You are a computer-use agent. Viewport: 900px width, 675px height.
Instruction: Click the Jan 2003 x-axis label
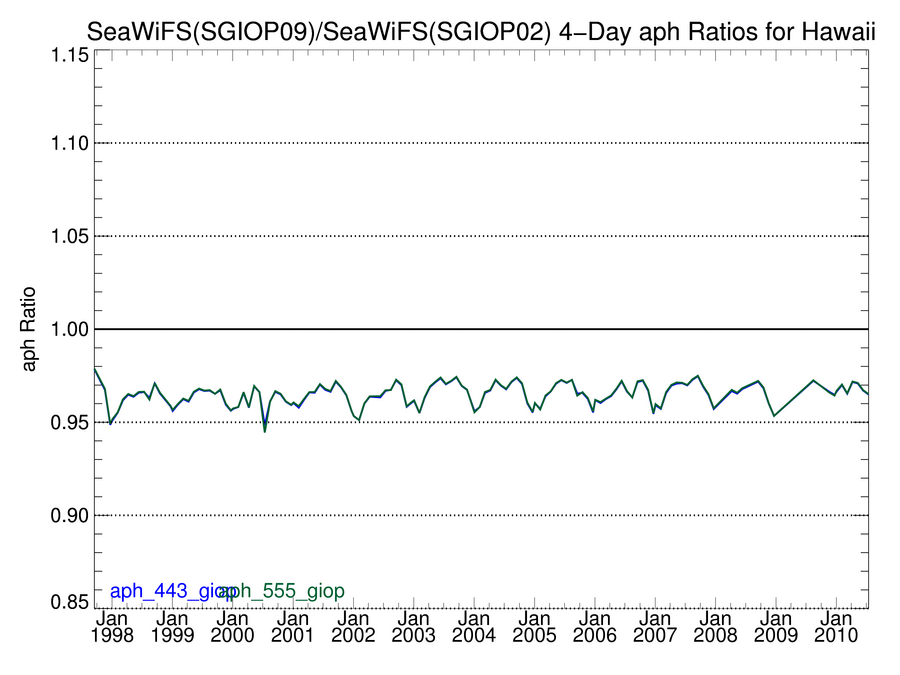pyautogui.click(x=414, y=627)
